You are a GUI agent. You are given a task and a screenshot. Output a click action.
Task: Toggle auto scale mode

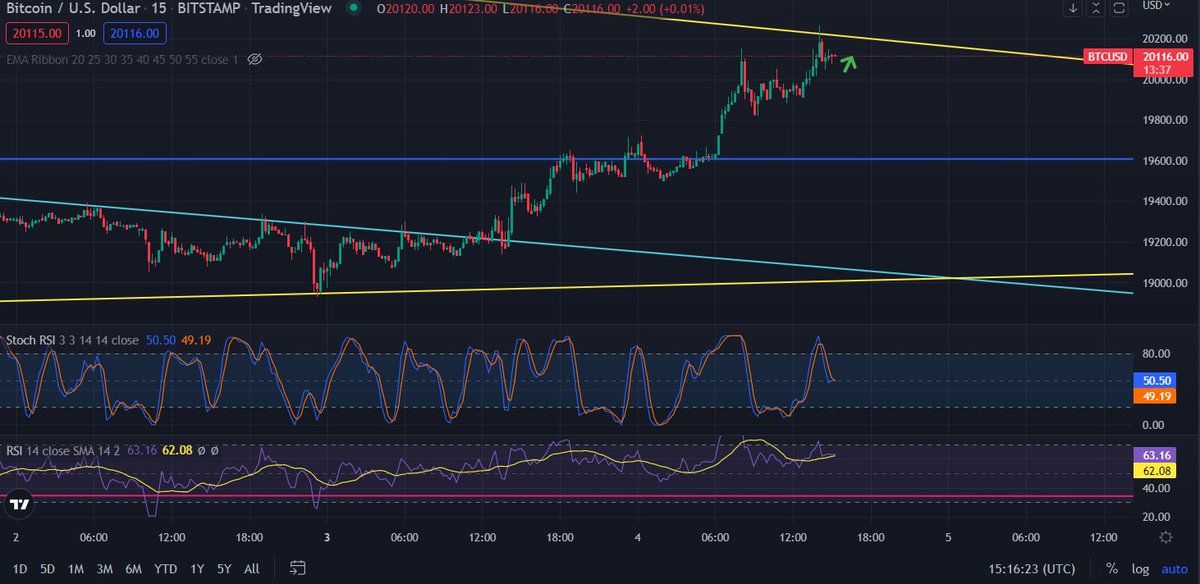click(x=1174, y=568)
